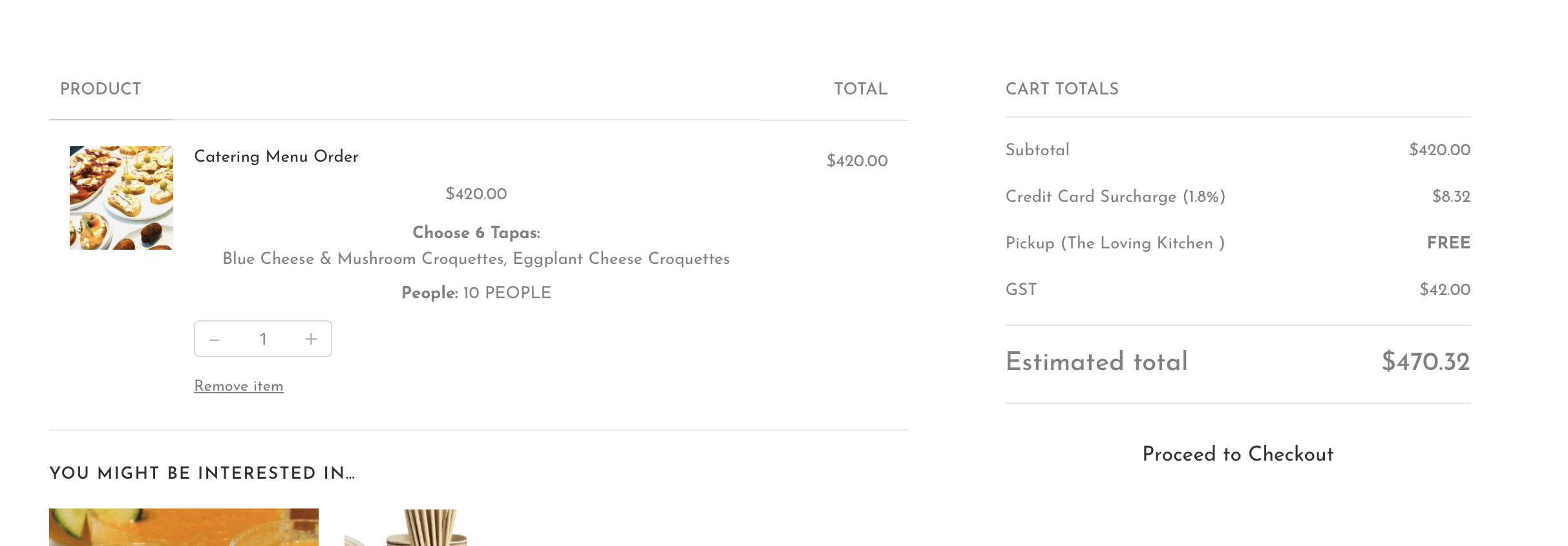Click the TOTAL column header

pyautogui.click(x=860, y=89)
